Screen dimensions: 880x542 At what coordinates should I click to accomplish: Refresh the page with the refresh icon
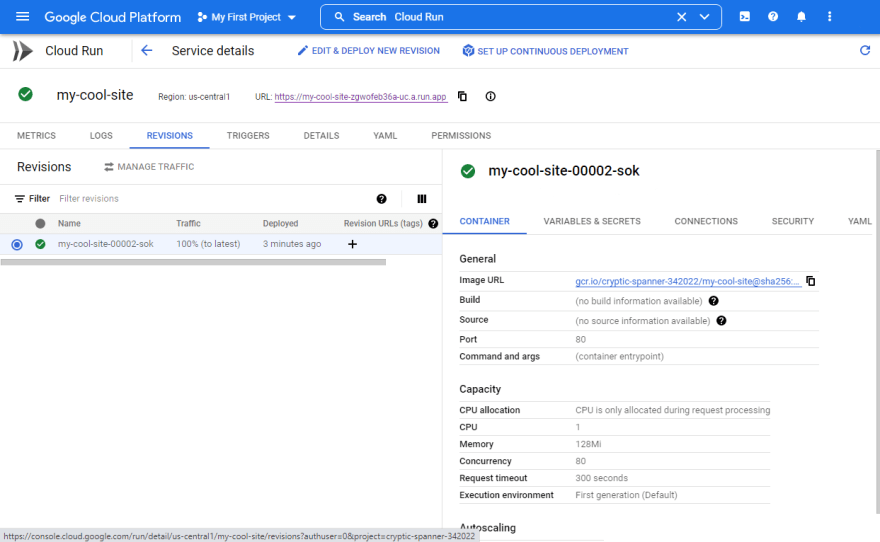tap(865, 50)
